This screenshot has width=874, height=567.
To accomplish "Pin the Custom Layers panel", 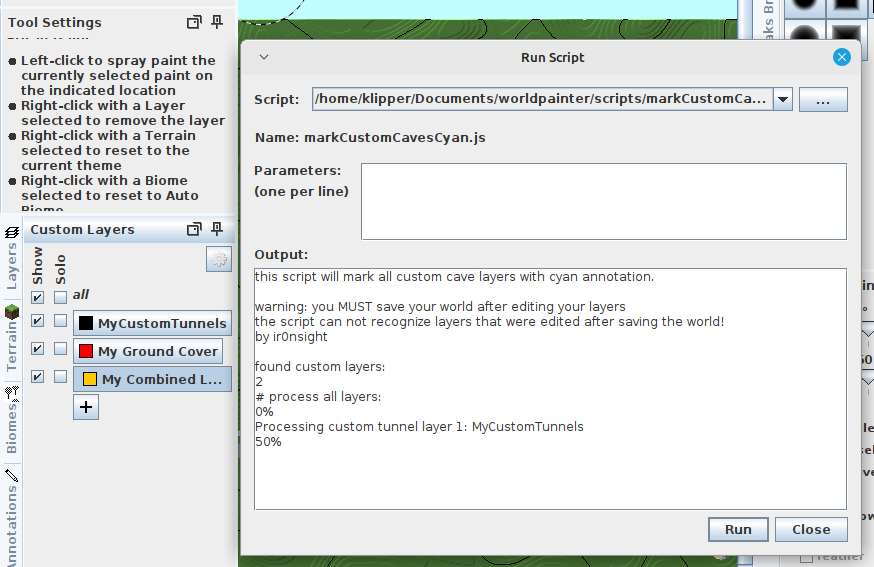I will click(217, 230).
